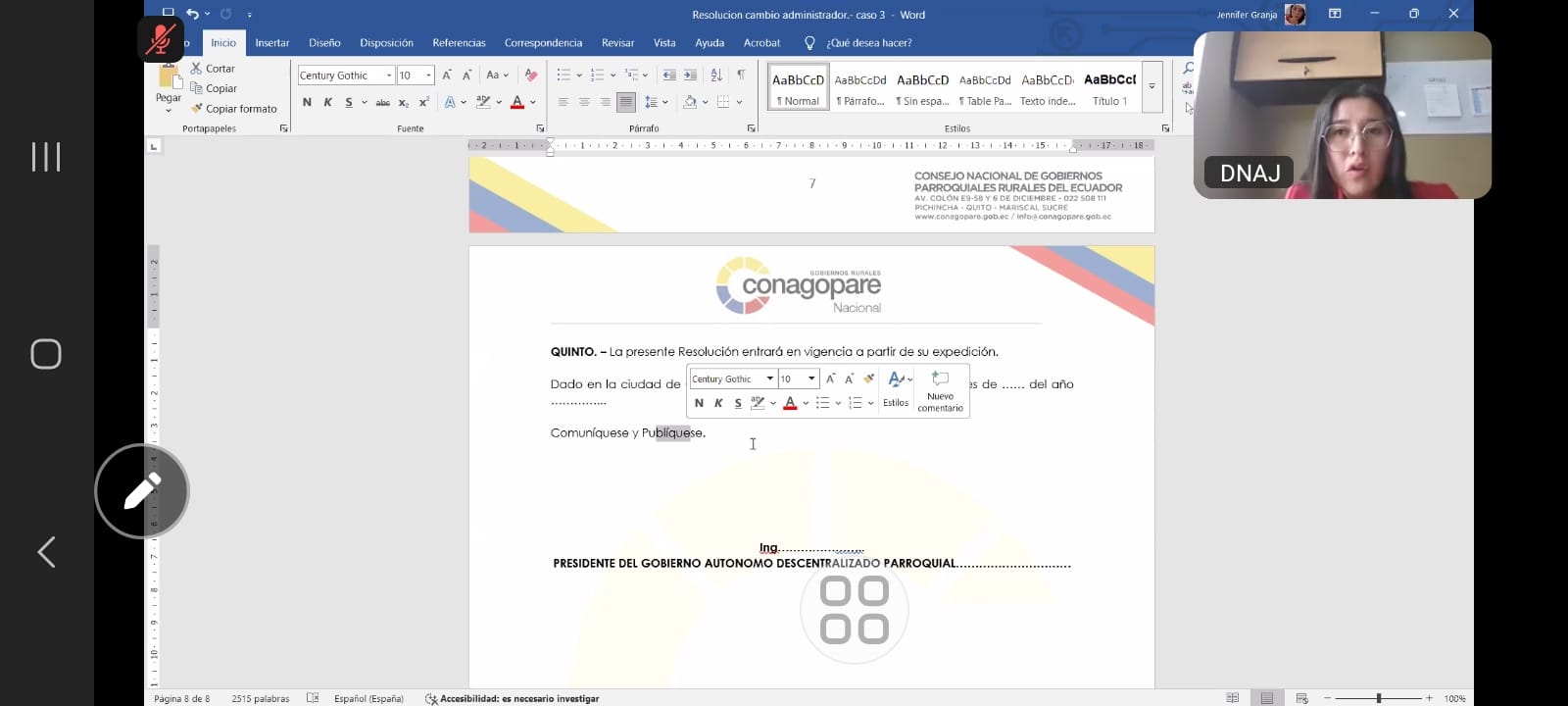The image size is (1568, 706).
Task: Center-align text in the ribbon
Action: click(x=584, y=102)
